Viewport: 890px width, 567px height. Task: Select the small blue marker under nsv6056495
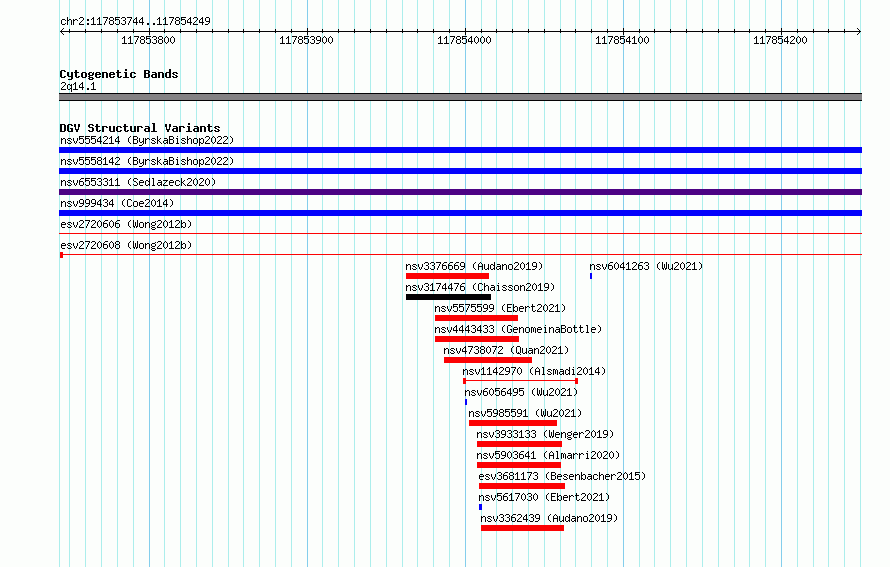(466, 402)
